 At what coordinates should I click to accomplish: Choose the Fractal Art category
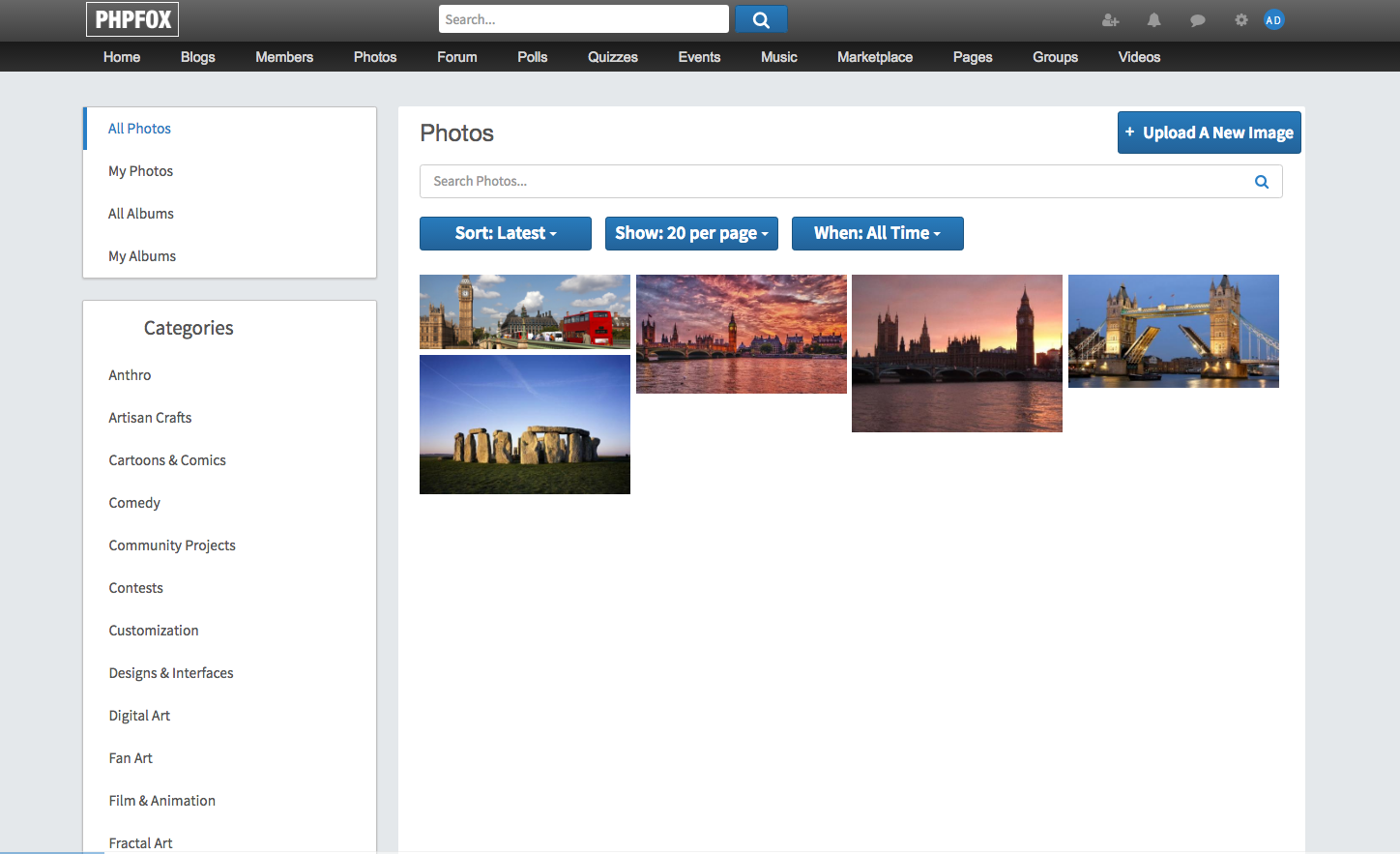(140, 843)
